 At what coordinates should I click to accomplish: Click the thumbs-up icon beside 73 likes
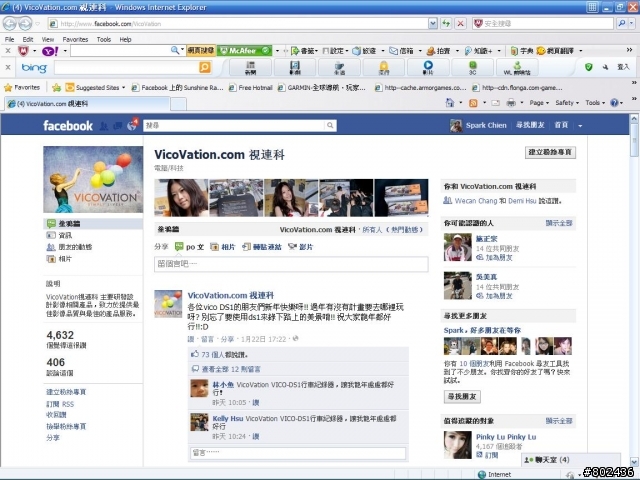tap(195, 354)
